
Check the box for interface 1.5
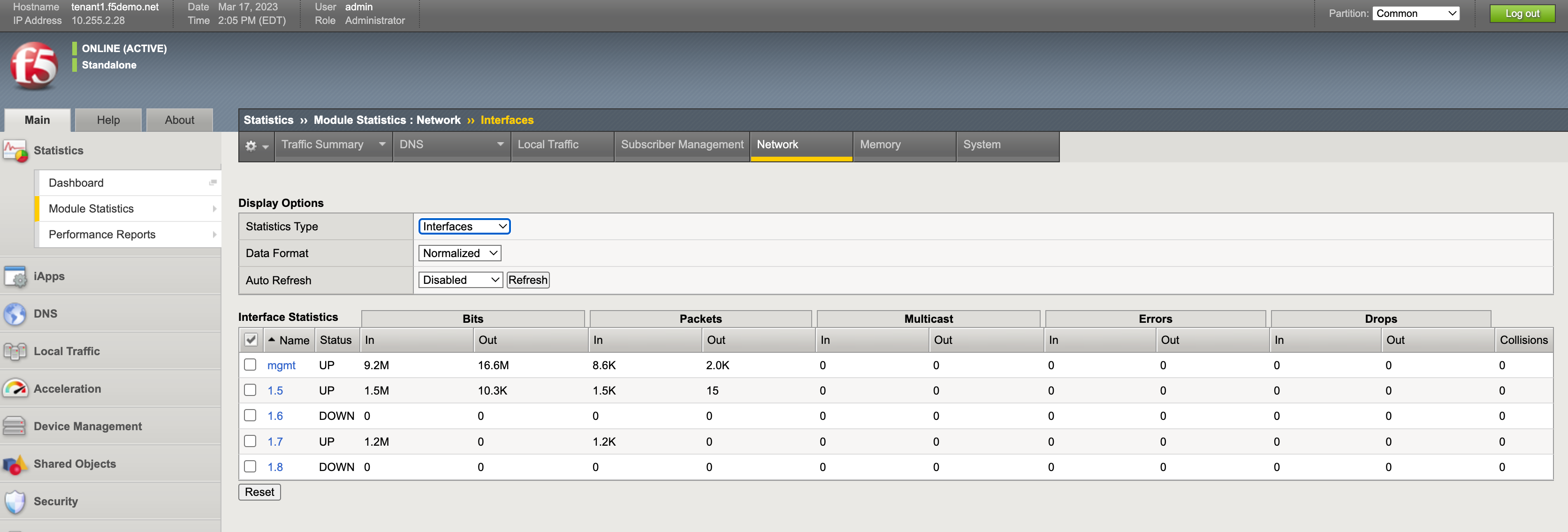(x=250, y=389)
